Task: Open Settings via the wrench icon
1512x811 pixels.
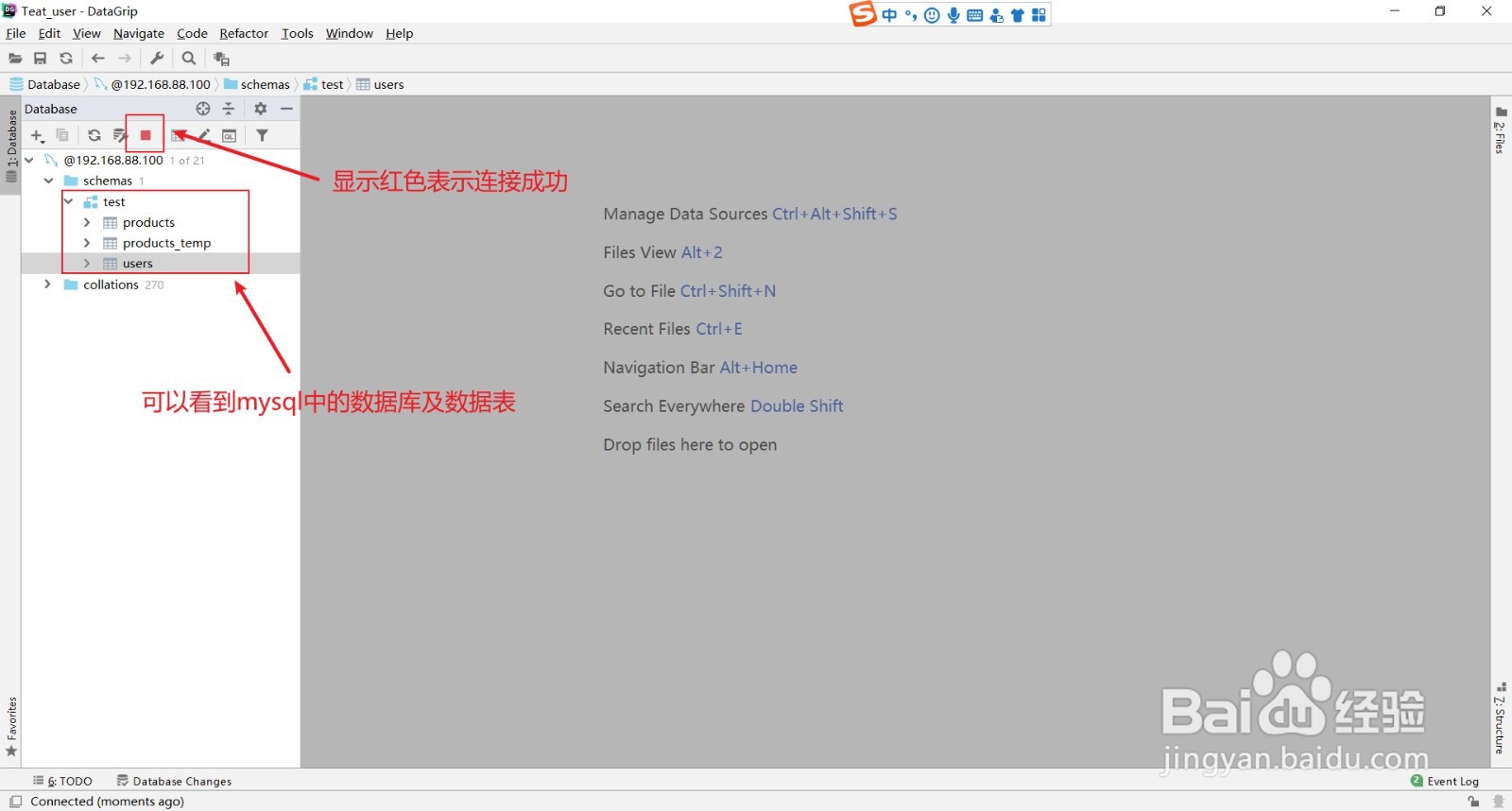Action: tap(158, 59)
